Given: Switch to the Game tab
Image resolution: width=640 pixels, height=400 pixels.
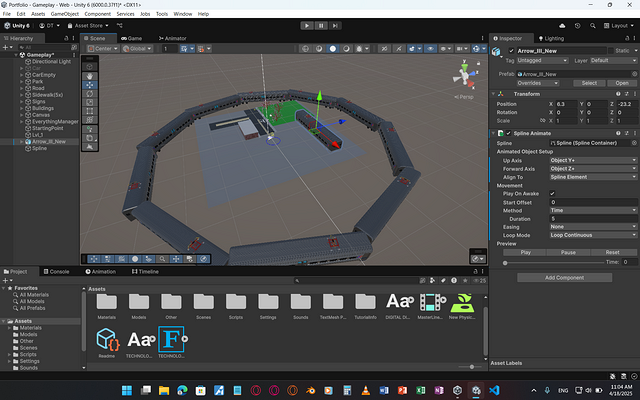Looking at the screenshot, I should point(131,38).
